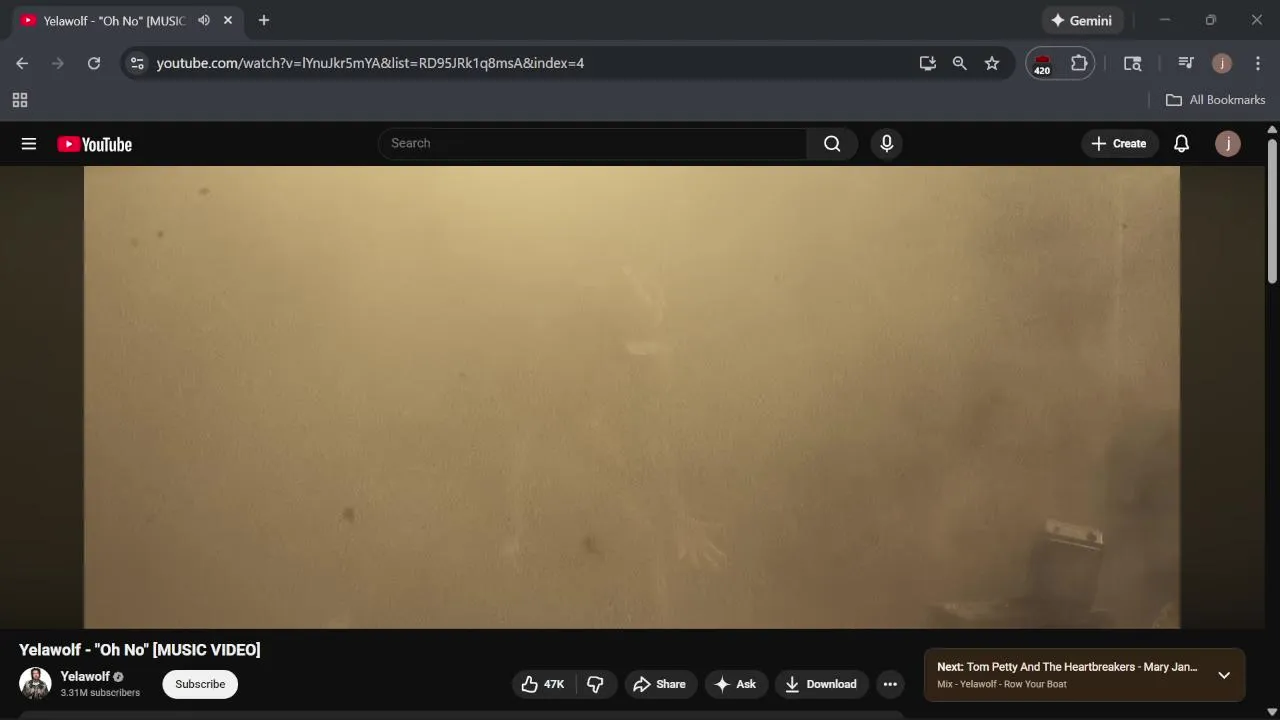Click the Share button

tap(660, 684)
